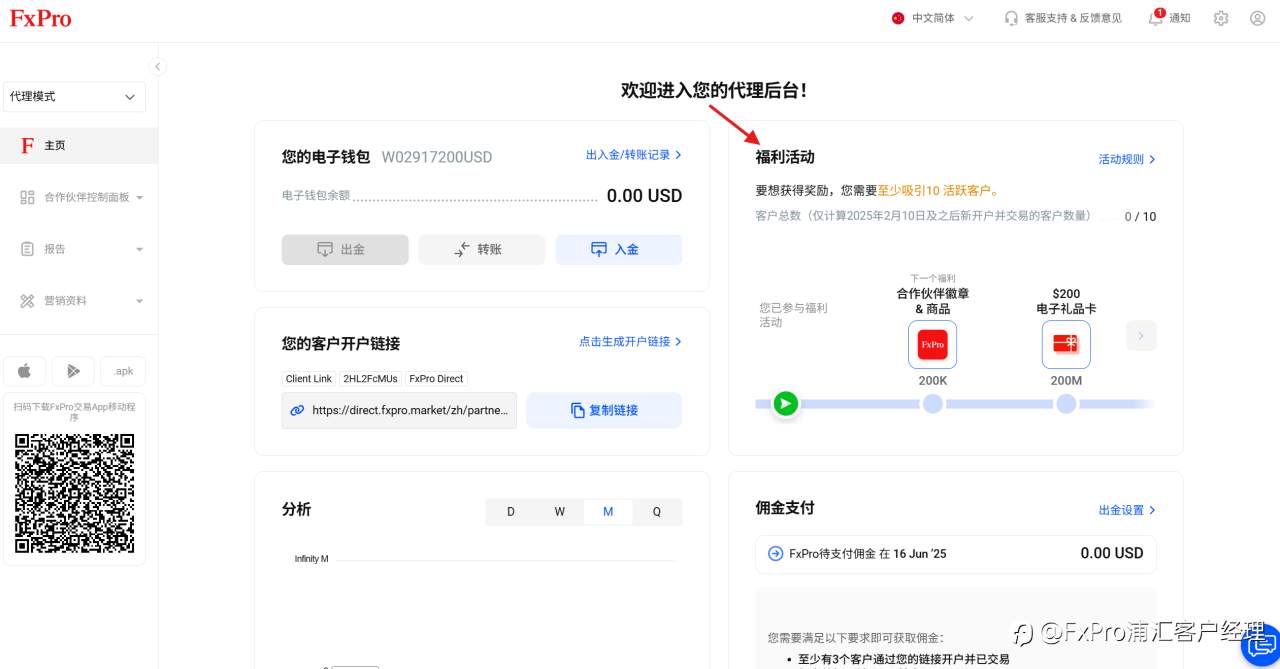The image size is (1280, 669).
Task: Click the green play marker on progress bar
Action: [786, 404]
